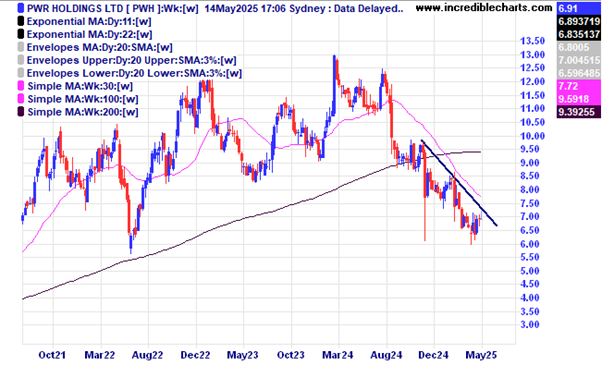Click the 6.893719 EMA value box
The height and width of the screenshot is (365, 602).
[x=579, y=21]
